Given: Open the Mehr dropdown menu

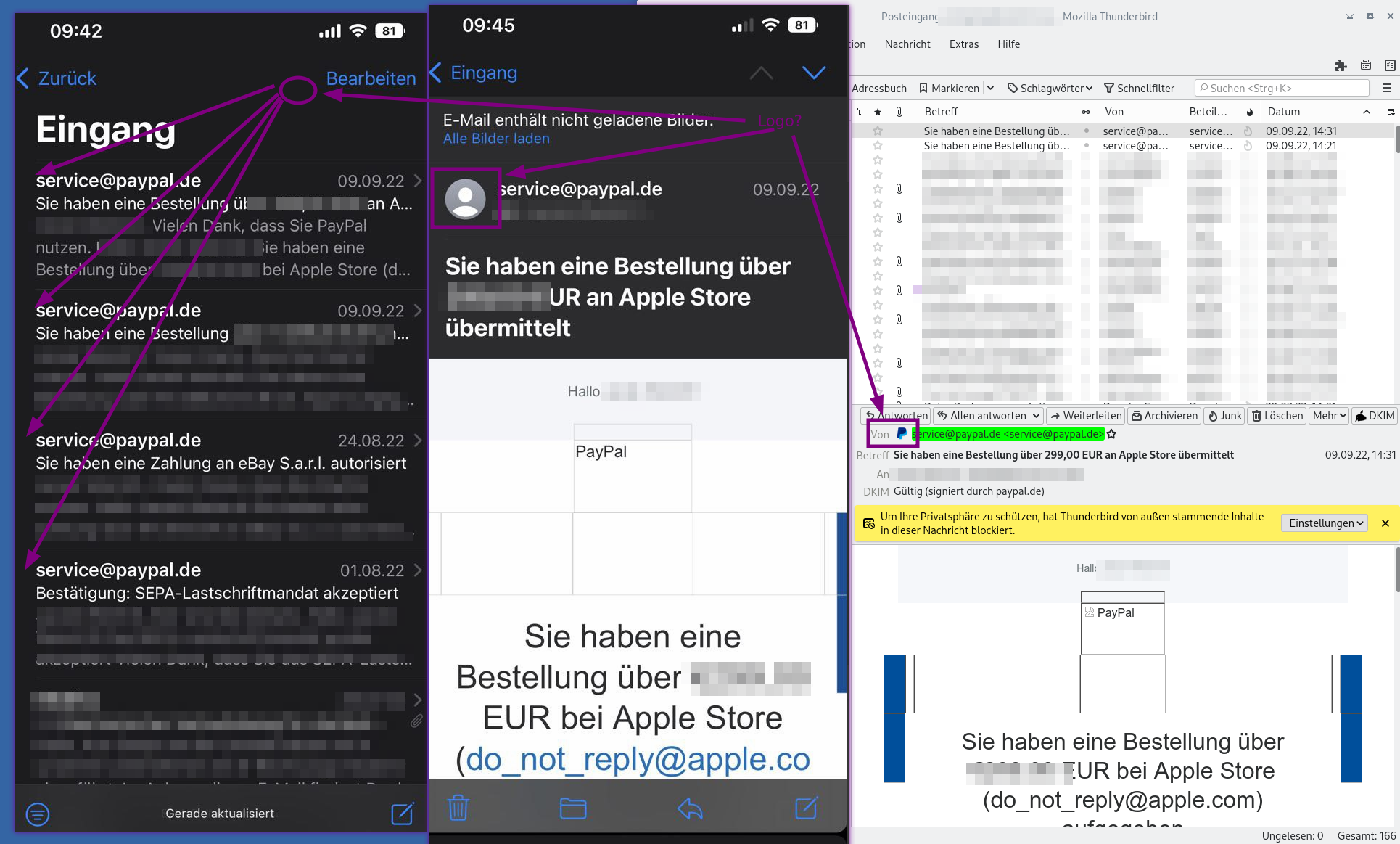Looking at the screenshot, I should tap(1329, 416).
